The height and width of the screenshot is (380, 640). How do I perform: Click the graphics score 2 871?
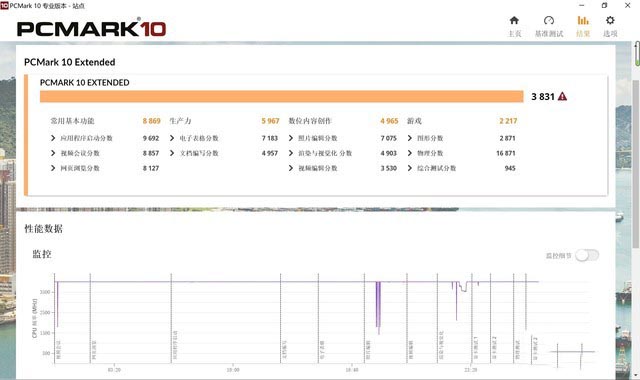click(x=507, y=138)
